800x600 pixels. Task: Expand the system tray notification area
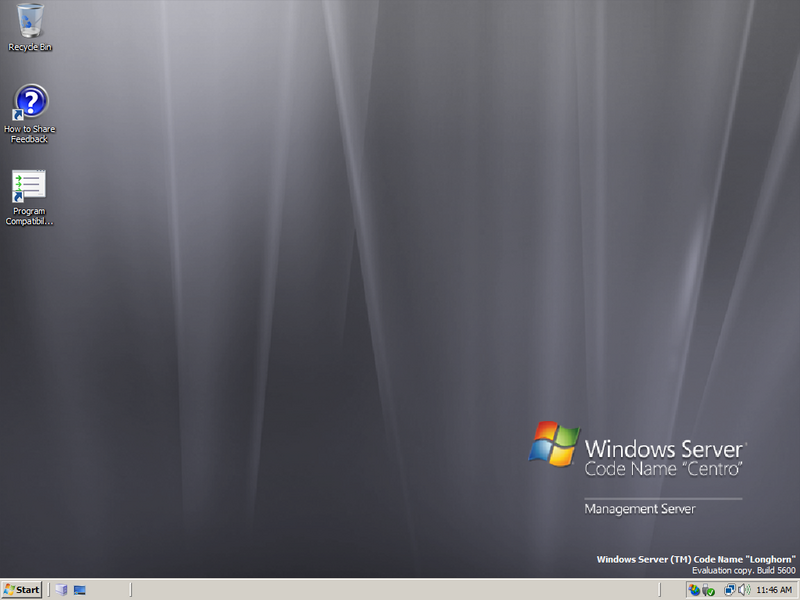coord(686,589)
